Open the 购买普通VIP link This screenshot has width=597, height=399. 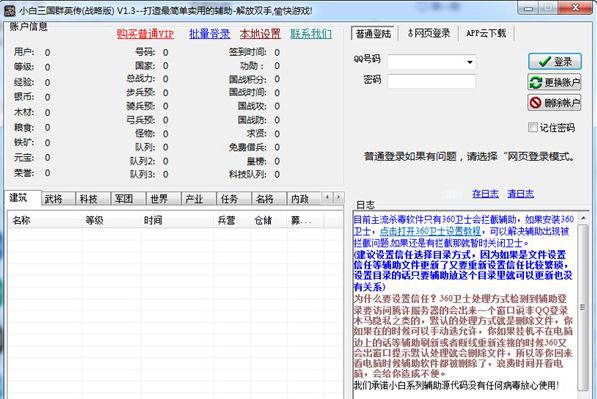pos(145,34)
